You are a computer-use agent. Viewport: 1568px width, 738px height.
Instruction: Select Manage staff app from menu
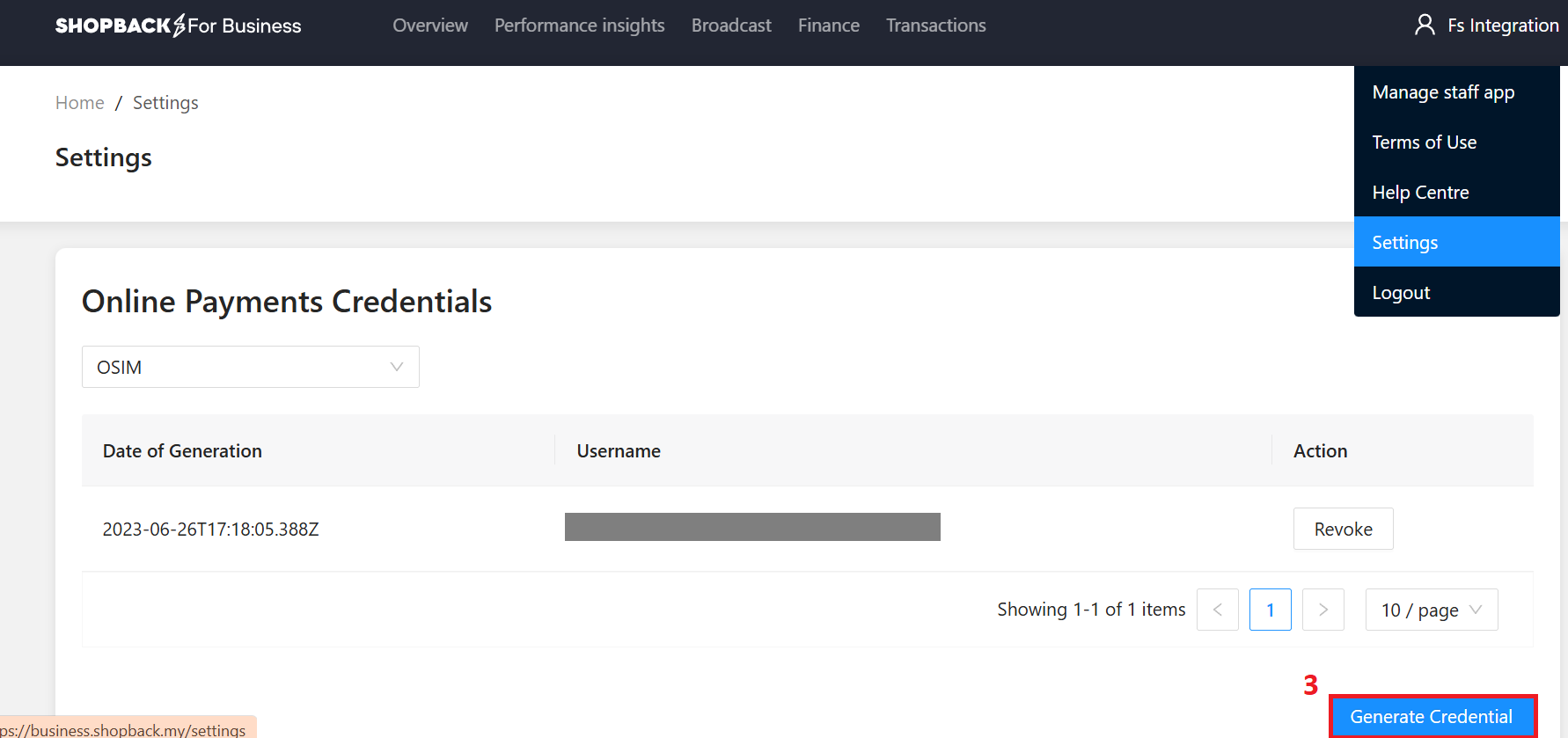click(x=1457, y=92)
